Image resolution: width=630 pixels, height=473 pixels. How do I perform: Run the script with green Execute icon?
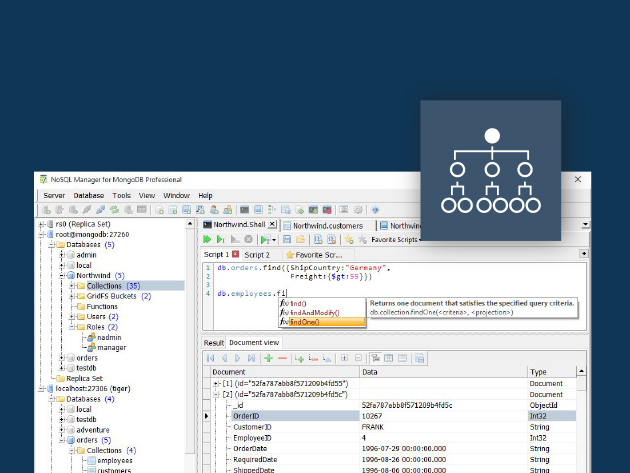(x=207, y=240)
